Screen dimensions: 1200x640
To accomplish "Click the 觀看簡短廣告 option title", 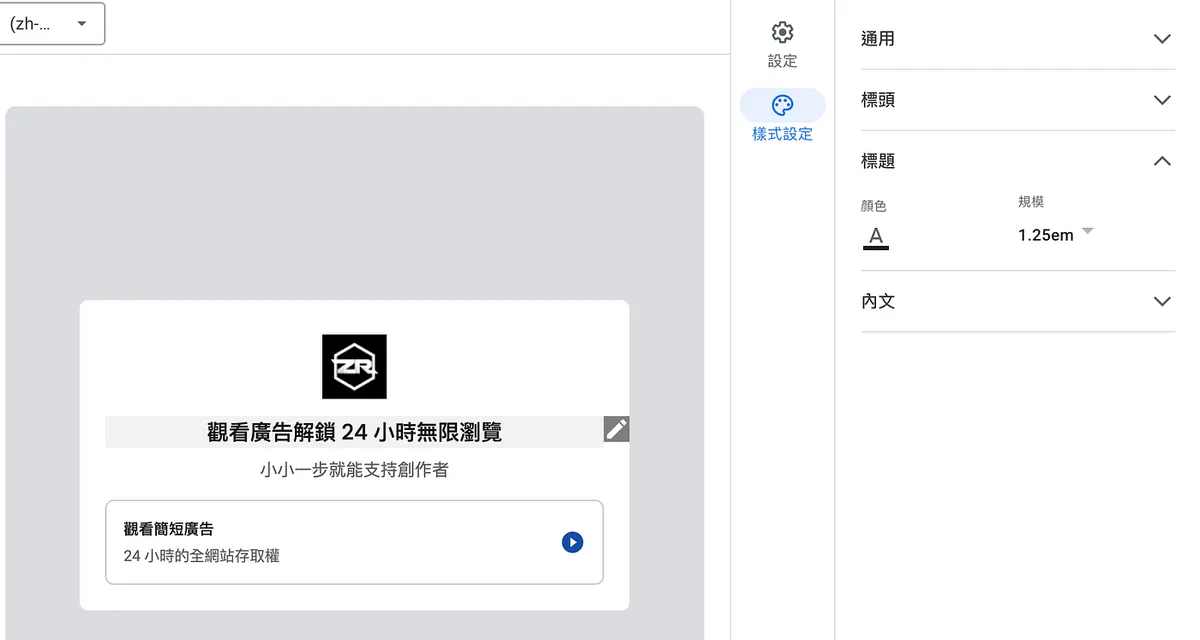I will (169, 529).
